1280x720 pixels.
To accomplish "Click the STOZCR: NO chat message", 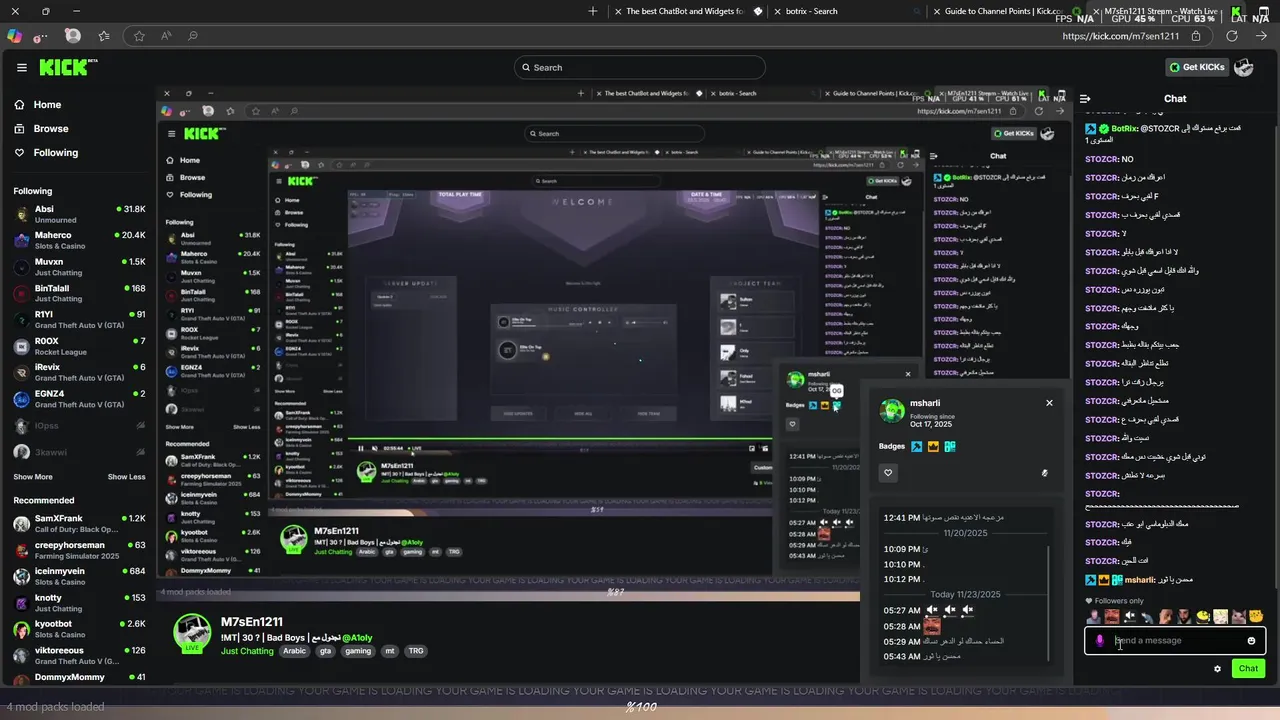I will 1109,159.
